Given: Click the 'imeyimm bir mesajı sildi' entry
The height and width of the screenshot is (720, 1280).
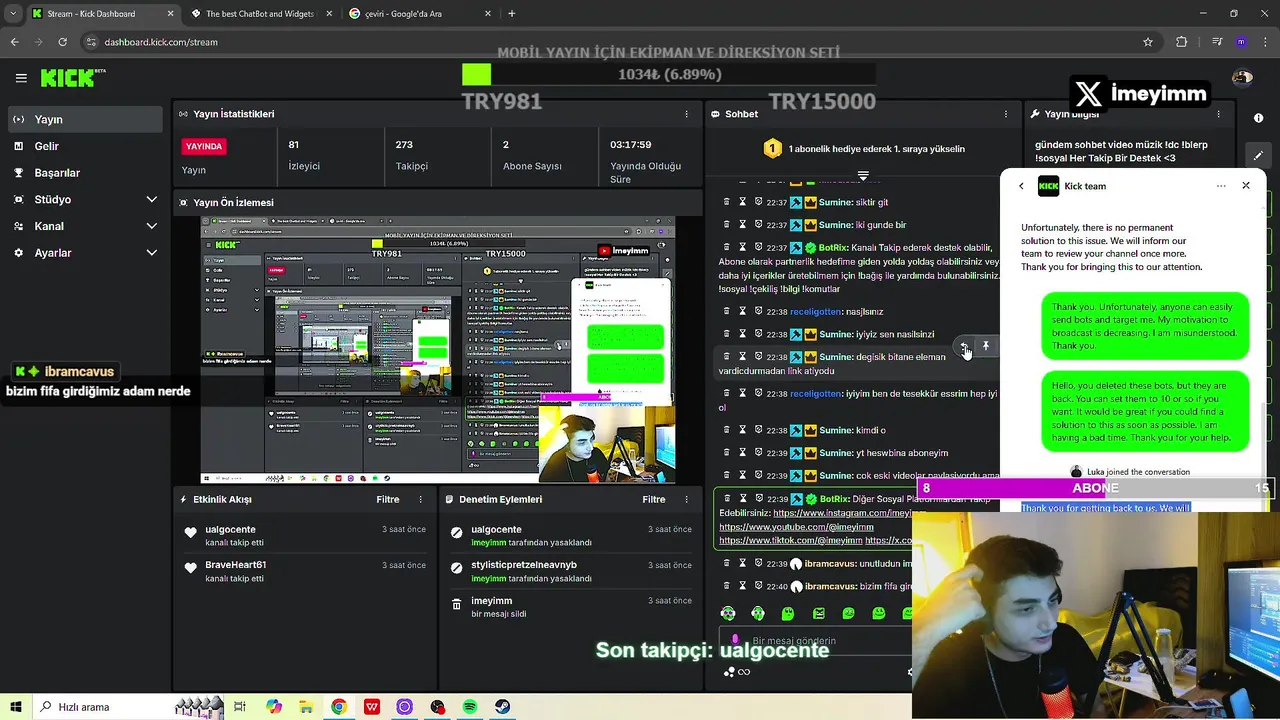Looking at the screenshot, I should click(x=570, y=606).
